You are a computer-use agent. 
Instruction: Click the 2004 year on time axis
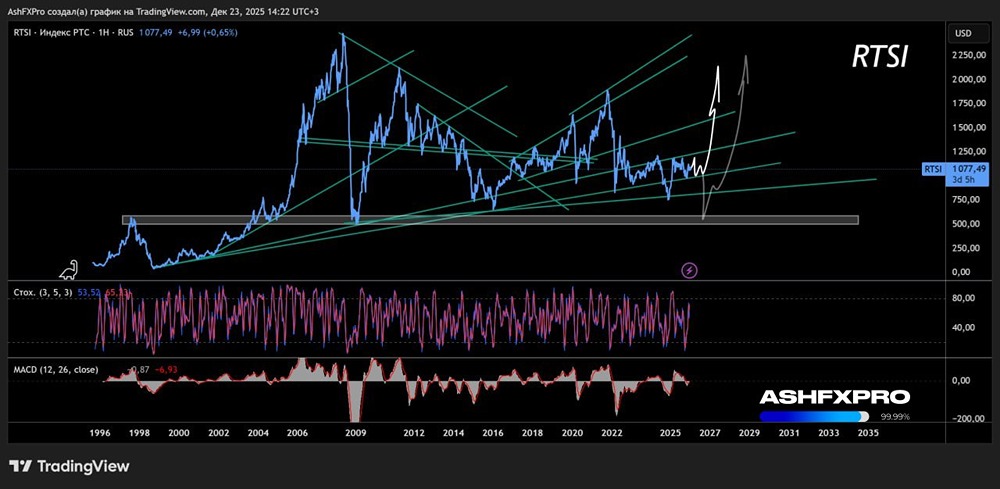click(x=258, y=432)
